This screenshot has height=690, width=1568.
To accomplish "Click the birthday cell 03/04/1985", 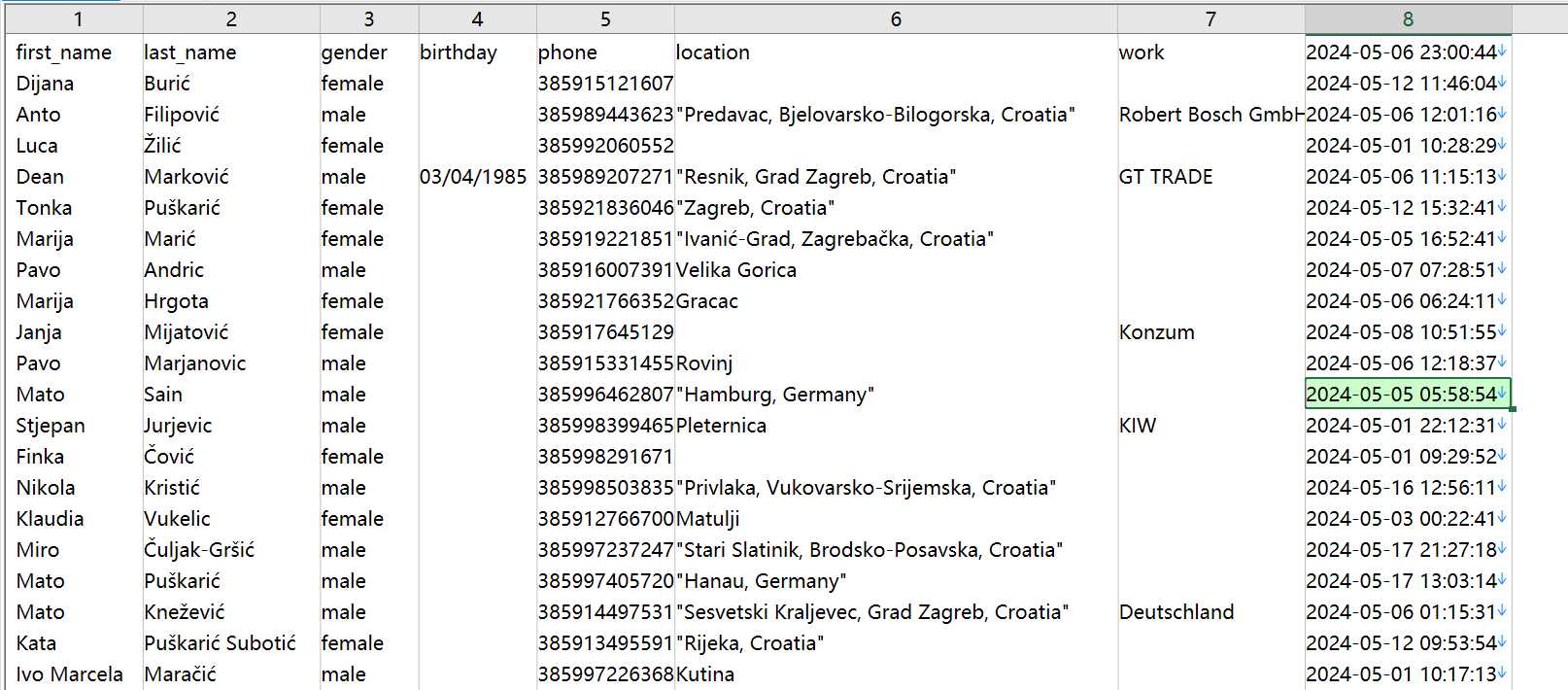I will (477, 177).
